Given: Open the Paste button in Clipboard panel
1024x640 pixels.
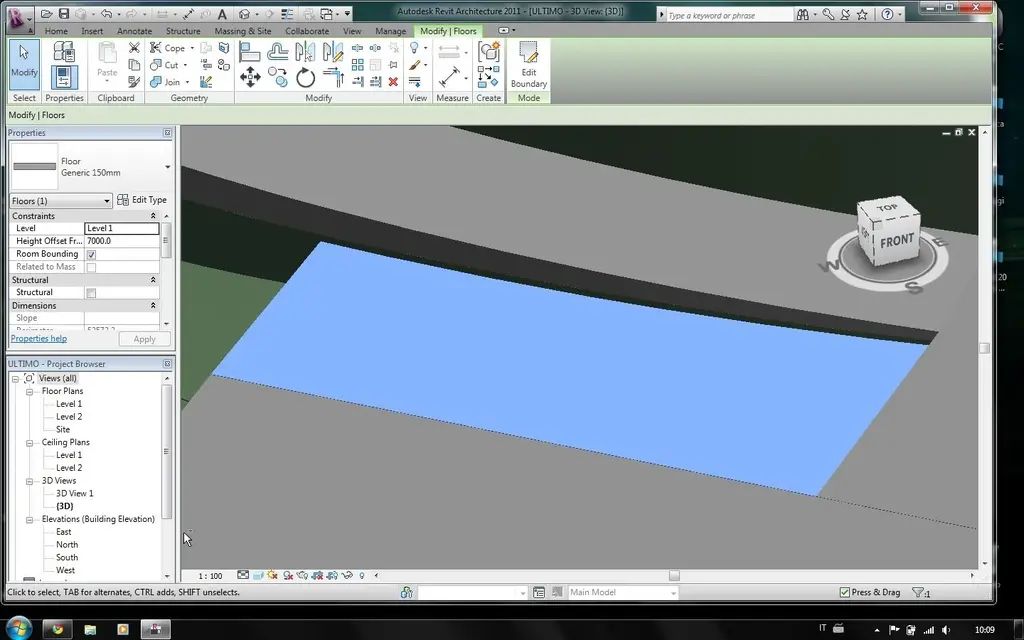Looking at the screenshot, I should (x=107, y=64).
